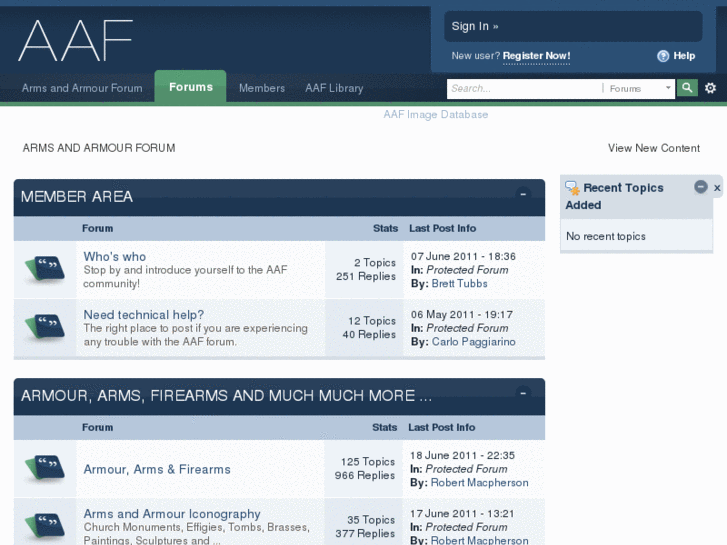Switch to the Forums tab
This screenshot has height=545, width=727.
point(191,87)
